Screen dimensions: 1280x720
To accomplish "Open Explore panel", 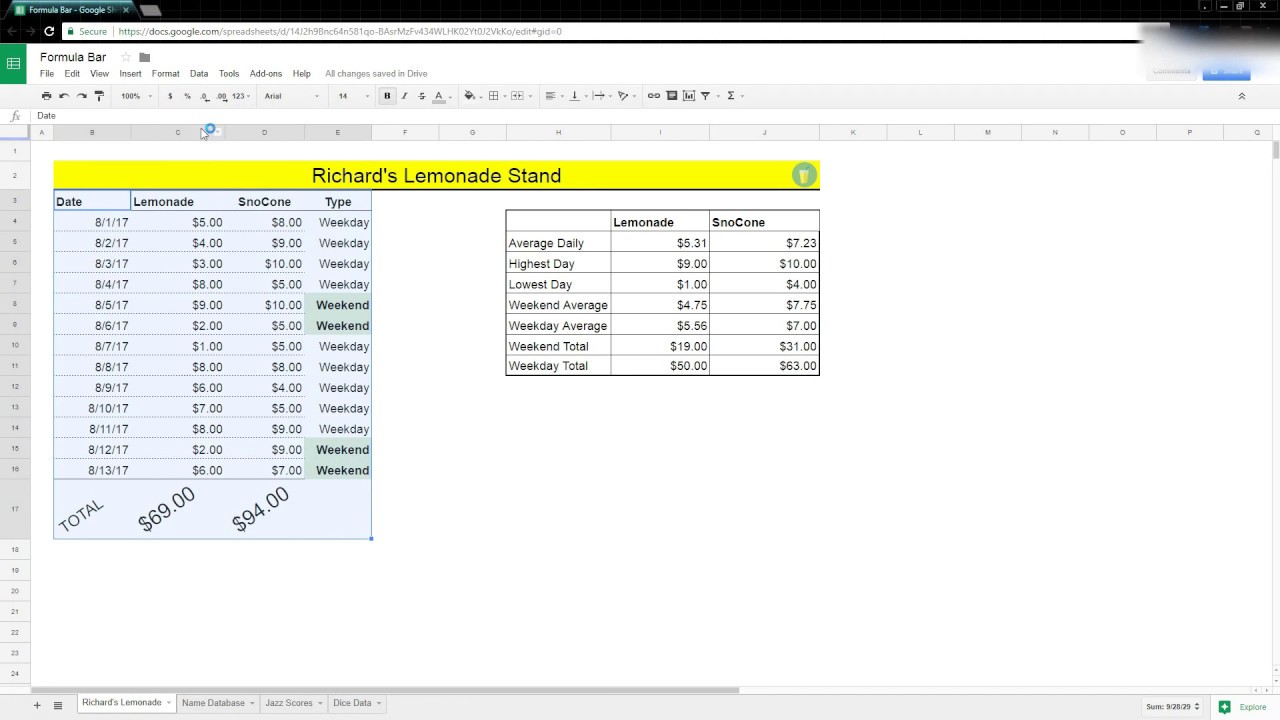I will click(1242, 707).
